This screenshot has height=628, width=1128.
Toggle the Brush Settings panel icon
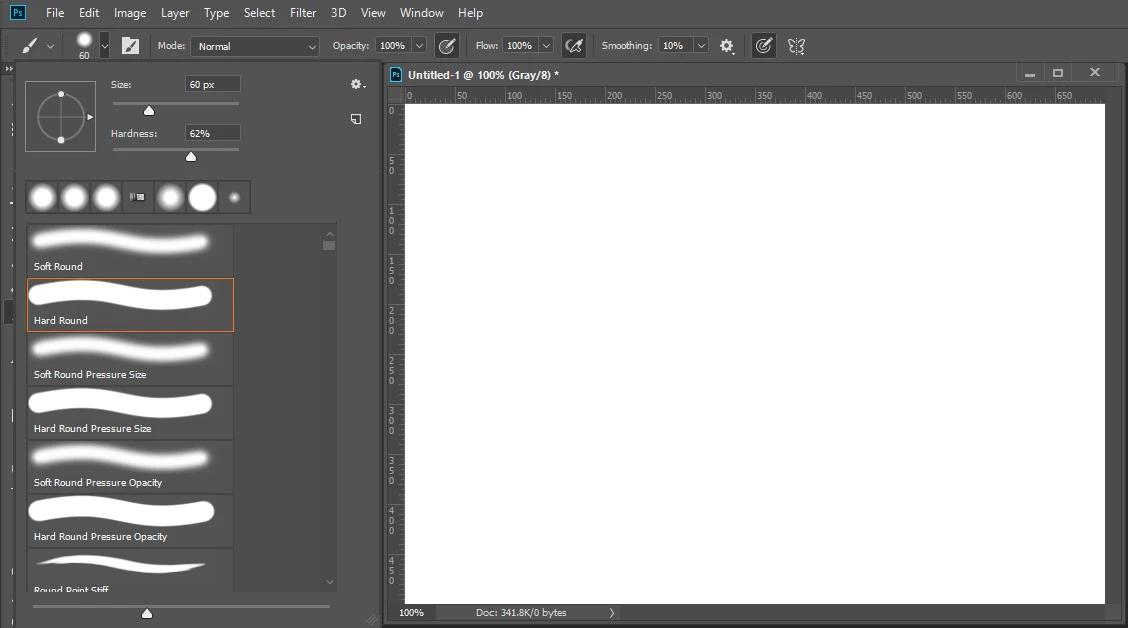point(130,46)
